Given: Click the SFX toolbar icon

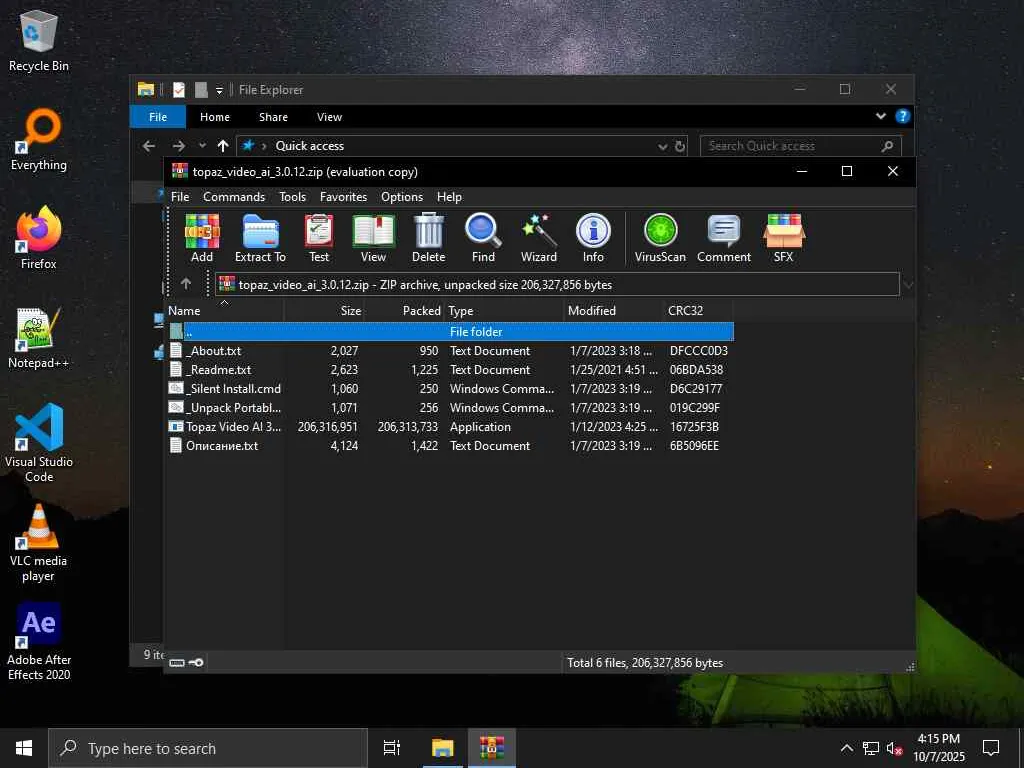Looking at the screenshot, I should coord(784,238).
